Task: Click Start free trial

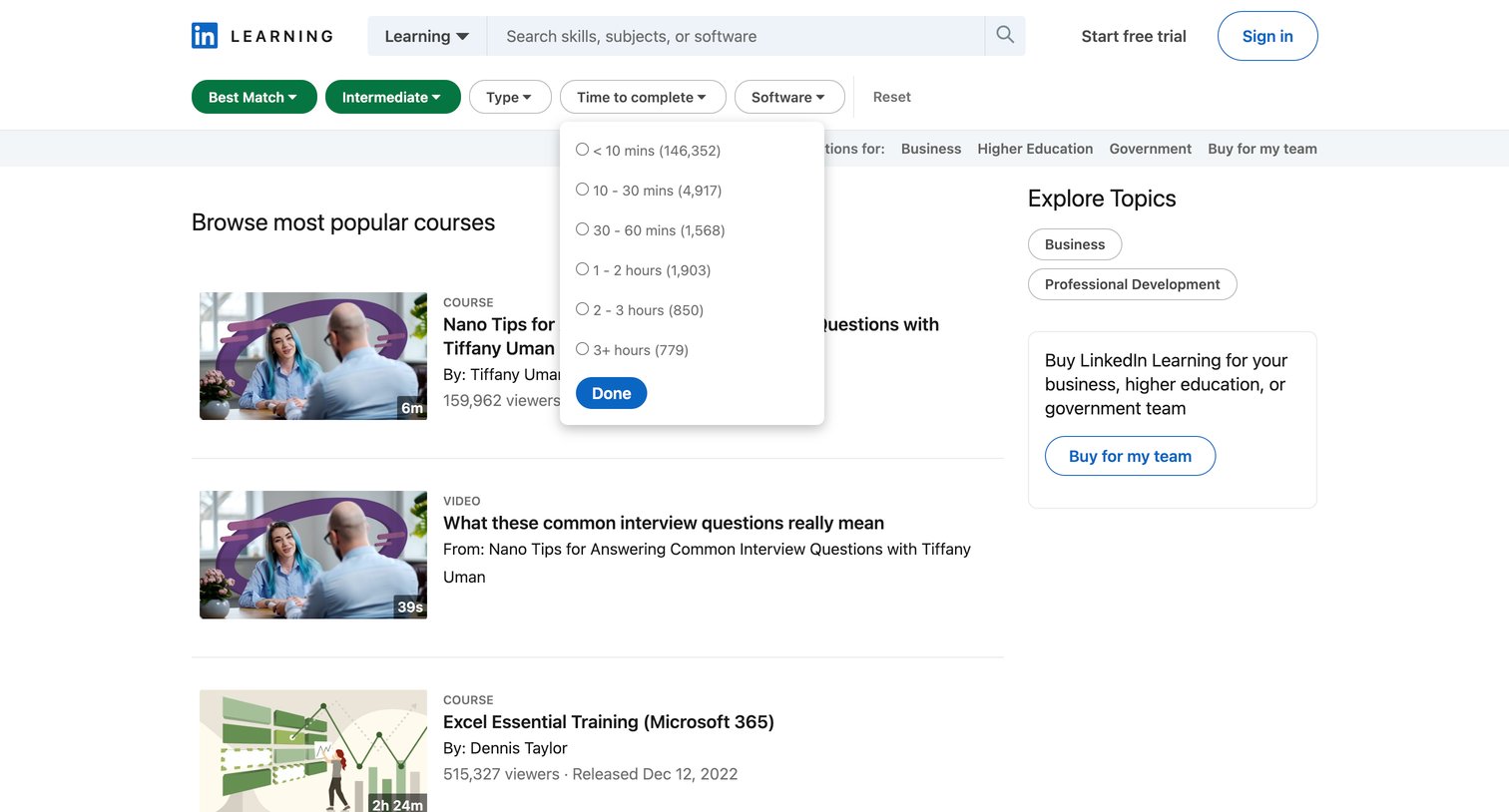Action: pyautogui.click(x=1134, y=36)
